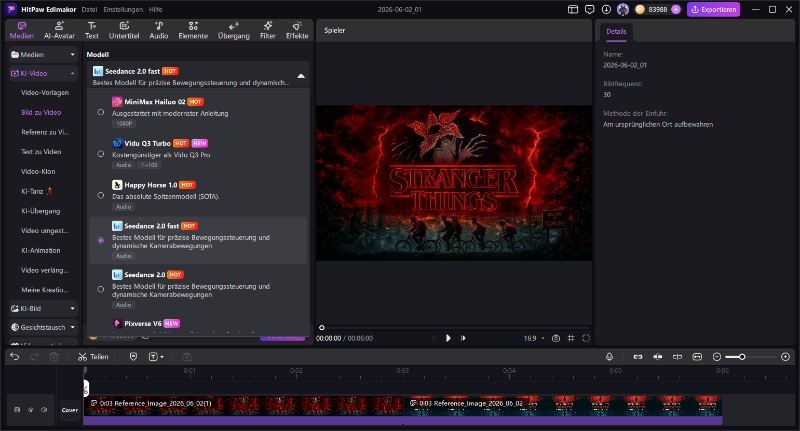Enter fullscreen preview mode

[586, 338]
